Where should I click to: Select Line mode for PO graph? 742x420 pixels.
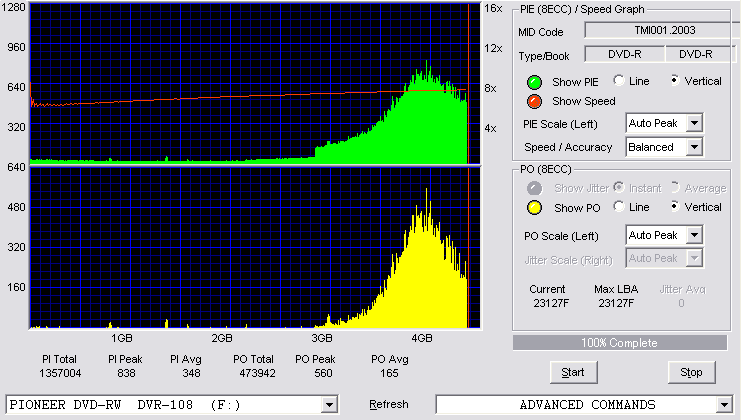619,206
